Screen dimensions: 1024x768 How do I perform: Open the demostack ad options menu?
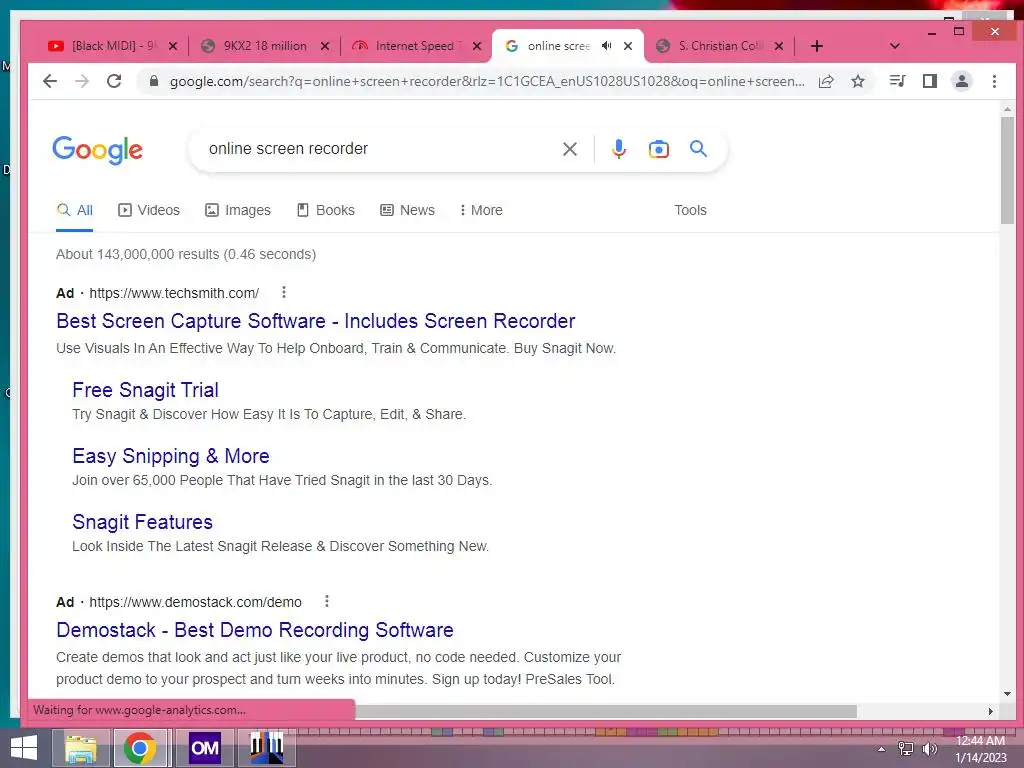[x=327, y=601]
